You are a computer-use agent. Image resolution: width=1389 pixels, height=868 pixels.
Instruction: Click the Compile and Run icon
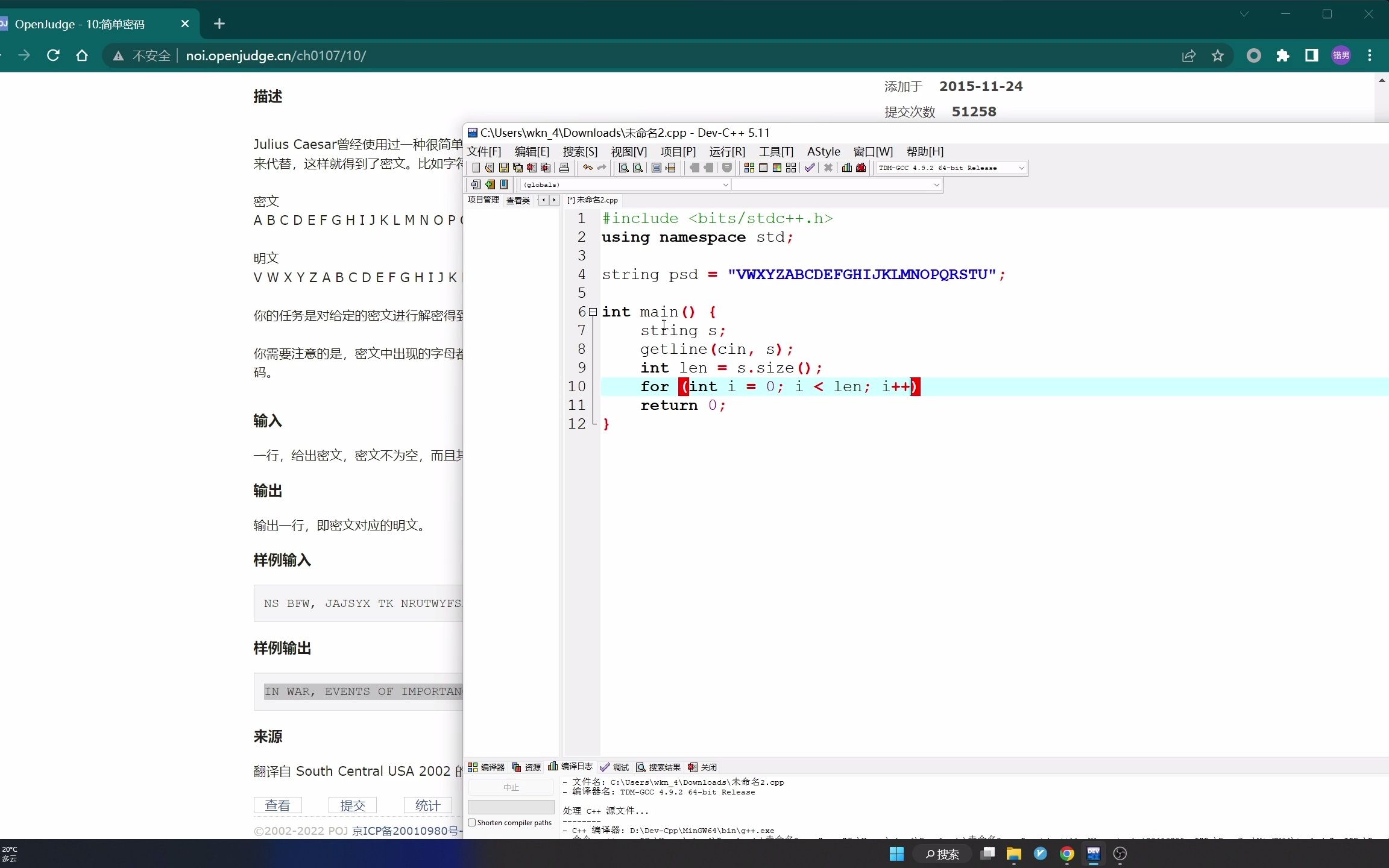[777, 168]
